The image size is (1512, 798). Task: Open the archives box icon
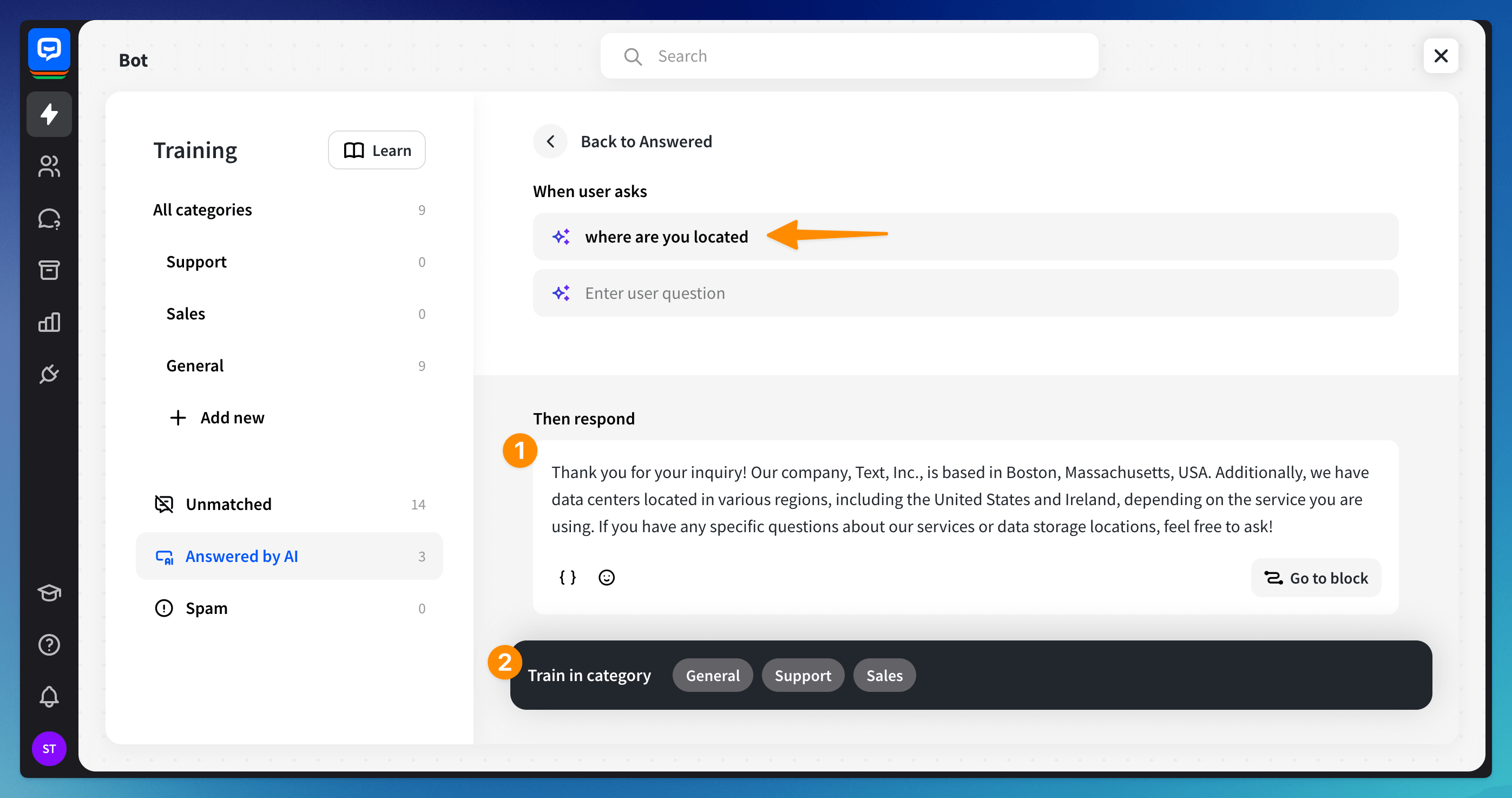[49, 270]
